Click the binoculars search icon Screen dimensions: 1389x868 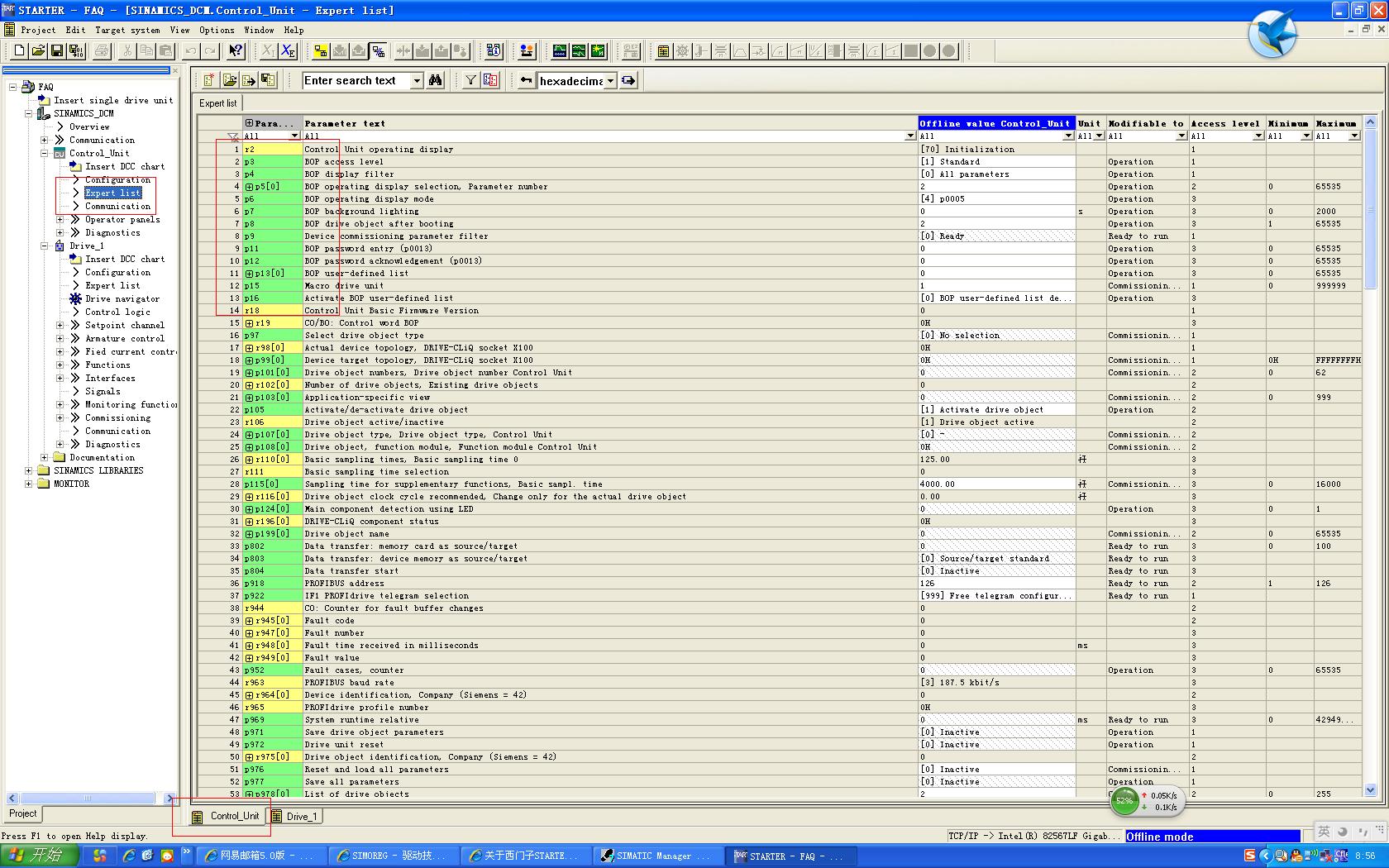(x=436, y=80)
